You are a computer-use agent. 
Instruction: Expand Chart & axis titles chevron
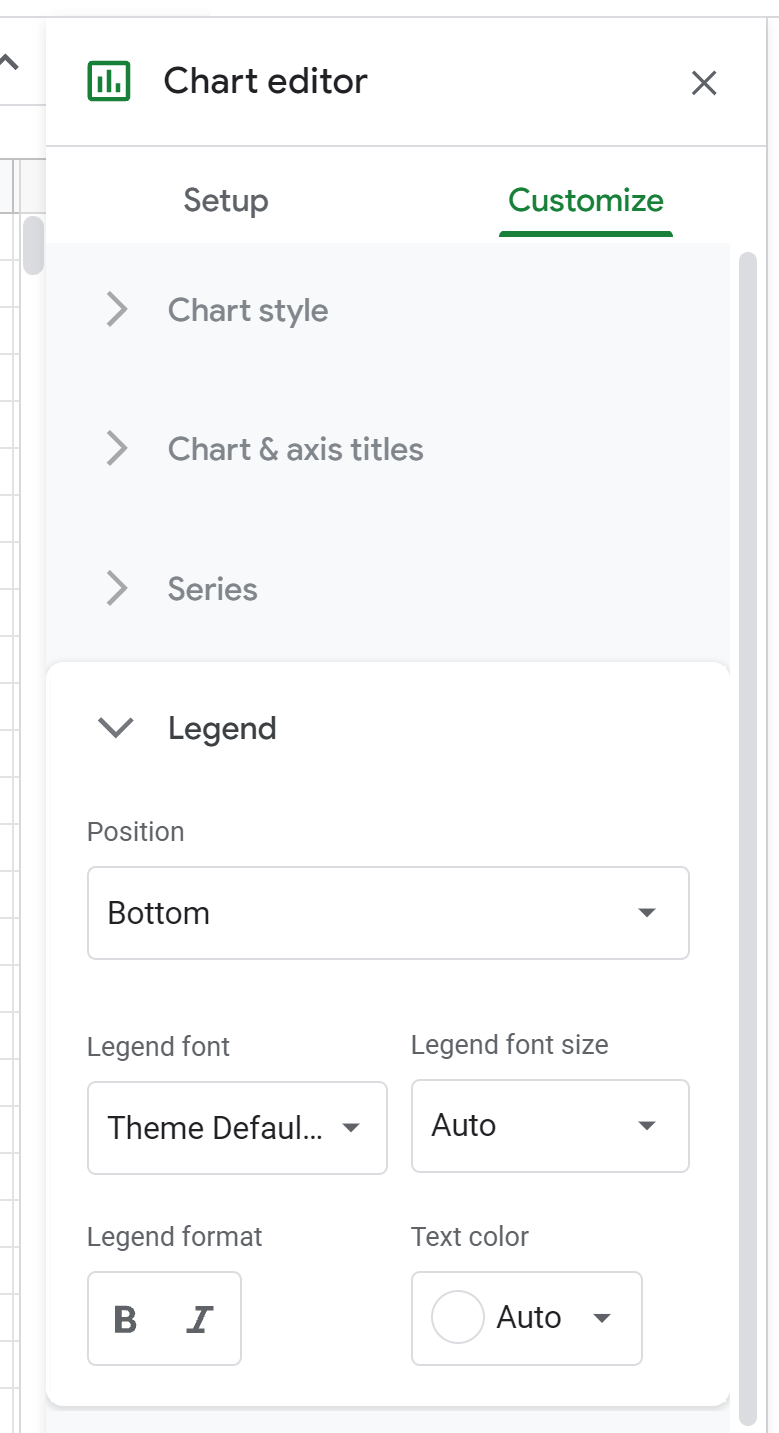point(117,449)
